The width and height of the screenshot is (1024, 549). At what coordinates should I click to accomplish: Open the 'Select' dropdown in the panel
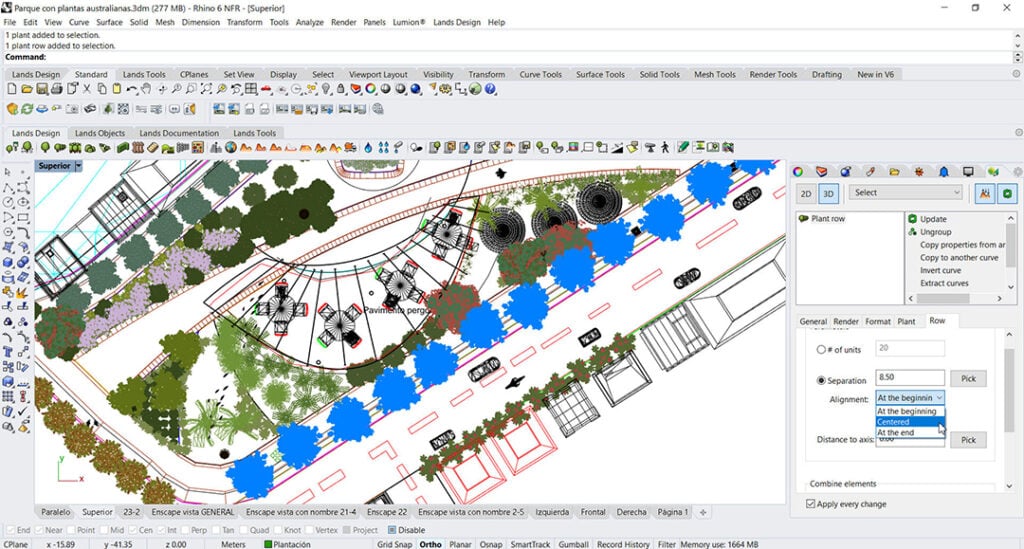click(906, 192)
